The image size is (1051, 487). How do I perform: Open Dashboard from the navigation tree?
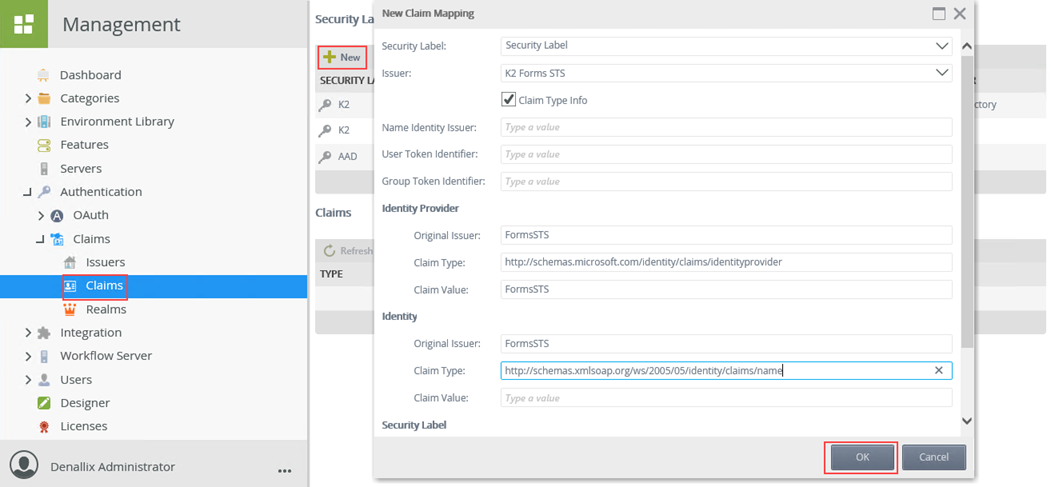click(x=90, y=75)
